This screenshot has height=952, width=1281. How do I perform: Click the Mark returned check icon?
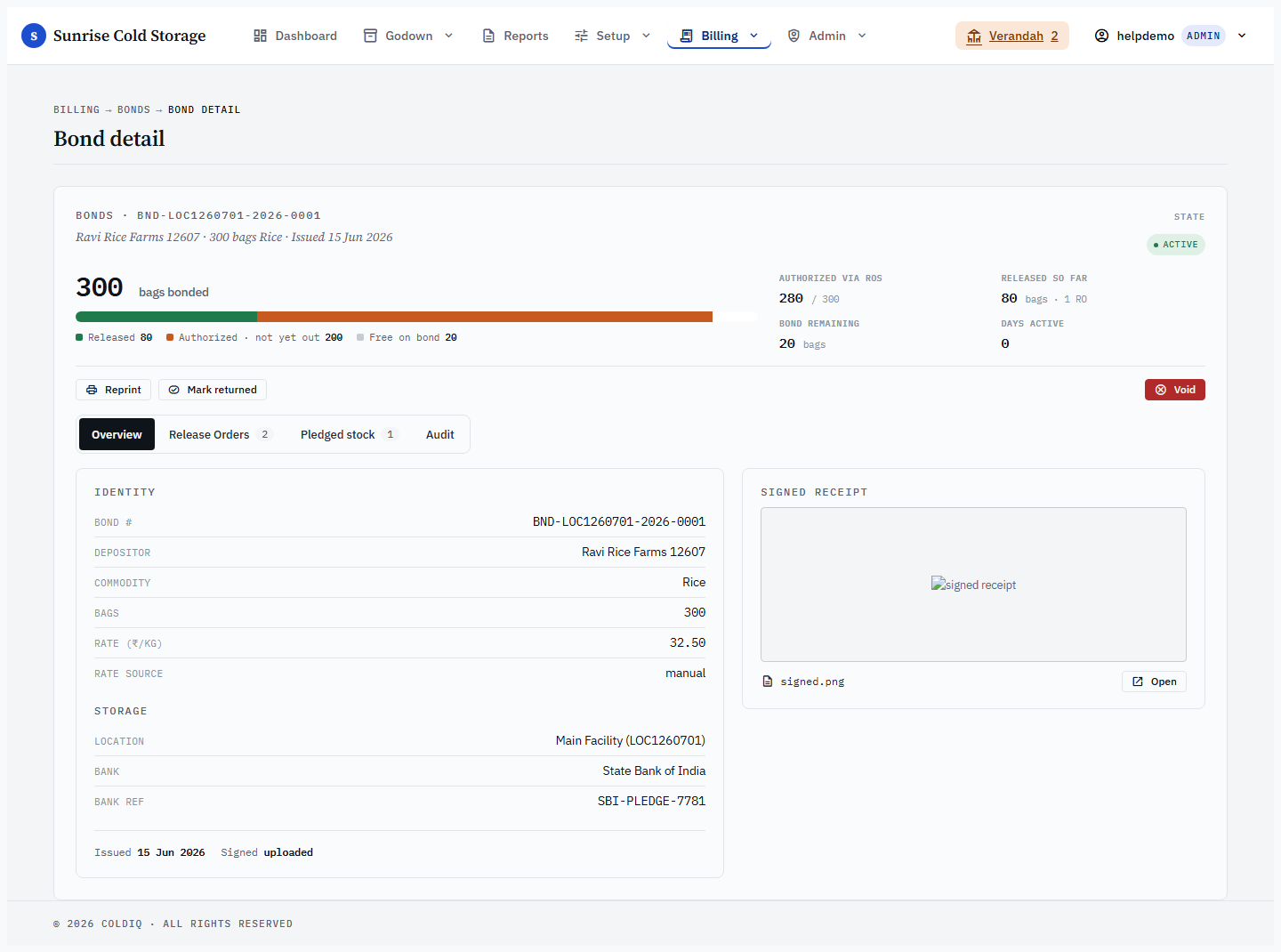pyautogui.click(x=174, y=390)
